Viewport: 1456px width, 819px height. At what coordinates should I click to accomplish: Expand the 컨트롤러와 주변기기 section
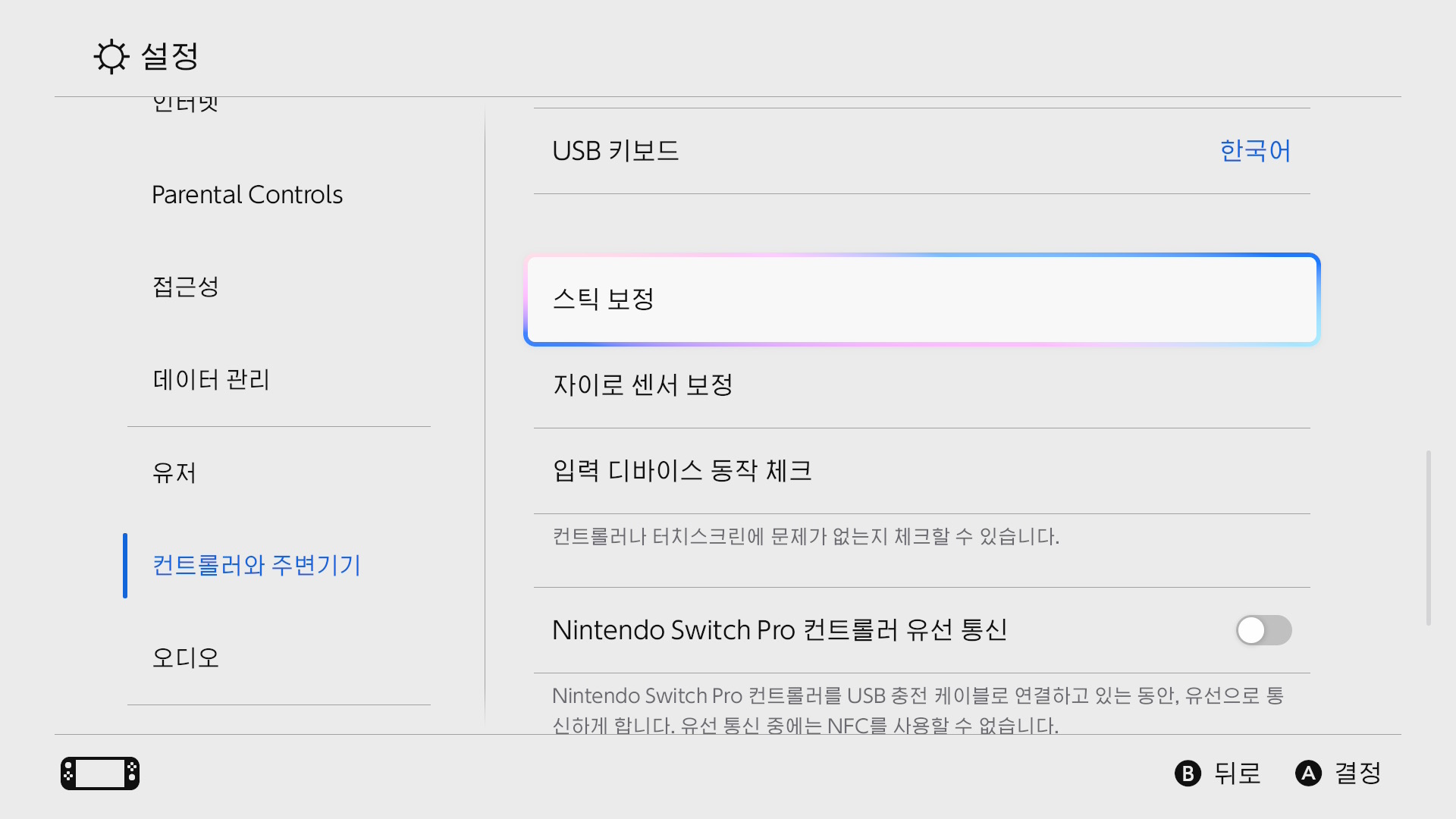pos(256,565)
